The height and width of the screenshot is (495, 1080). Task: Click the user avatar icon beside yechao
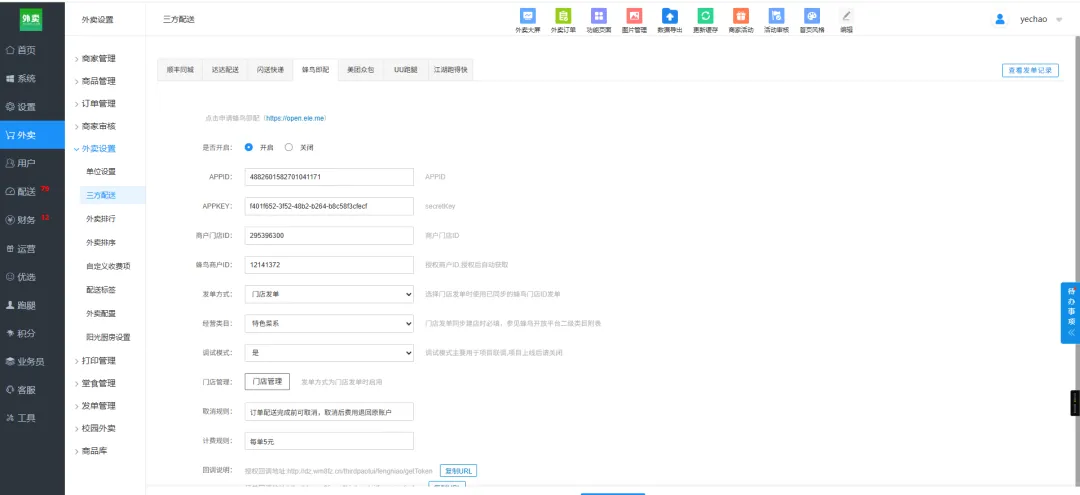pyautogui.click(x=1000, y=19)
